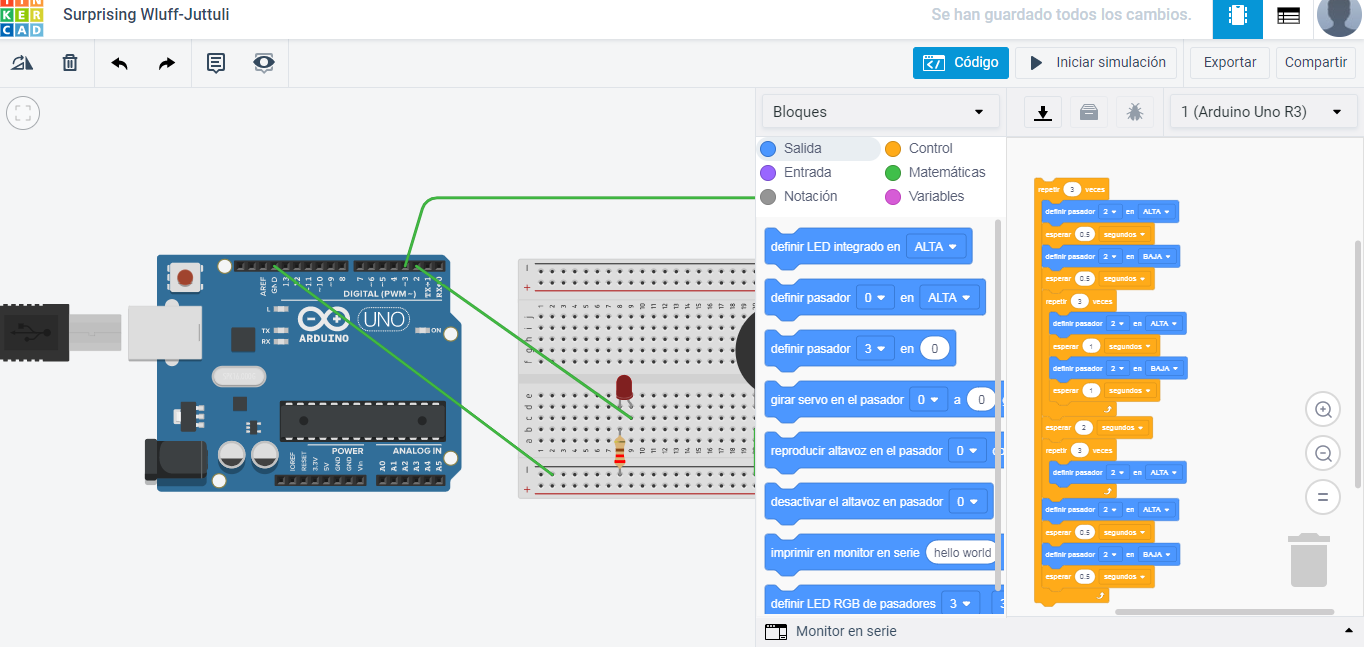This screenshot has width=1364, height=647.
Task: Open first pin dropdown in definir LED RGB
Action: (960, 603)
